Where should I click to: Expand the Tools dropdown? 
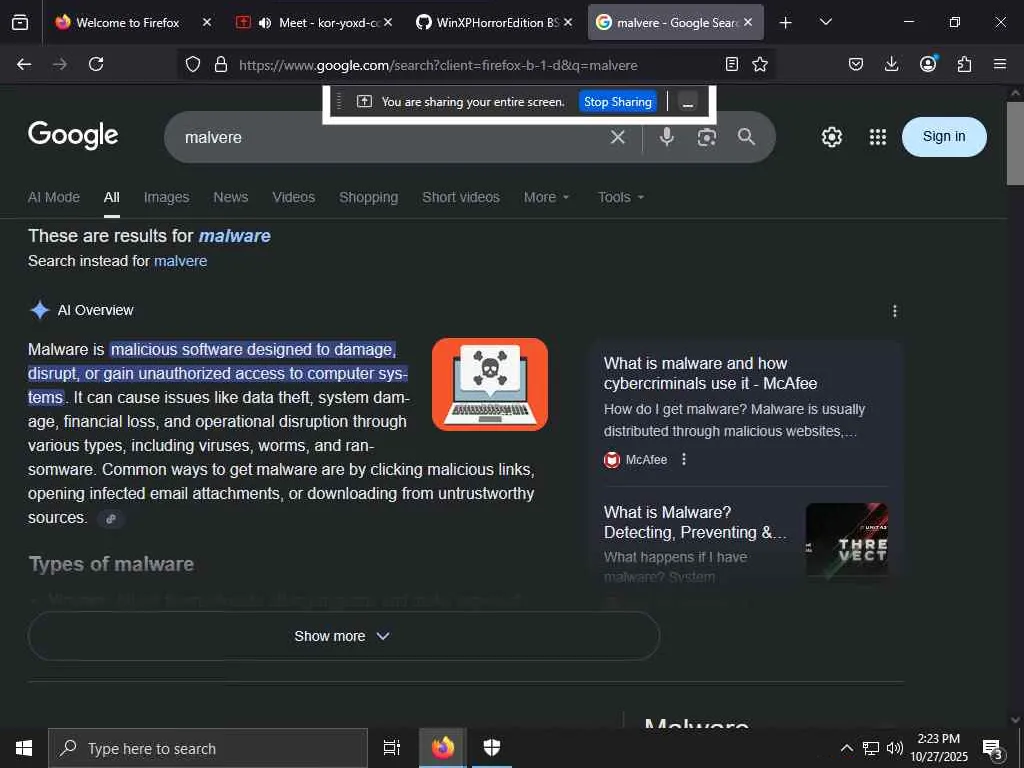pyautogui.click(x=621, y=197)
